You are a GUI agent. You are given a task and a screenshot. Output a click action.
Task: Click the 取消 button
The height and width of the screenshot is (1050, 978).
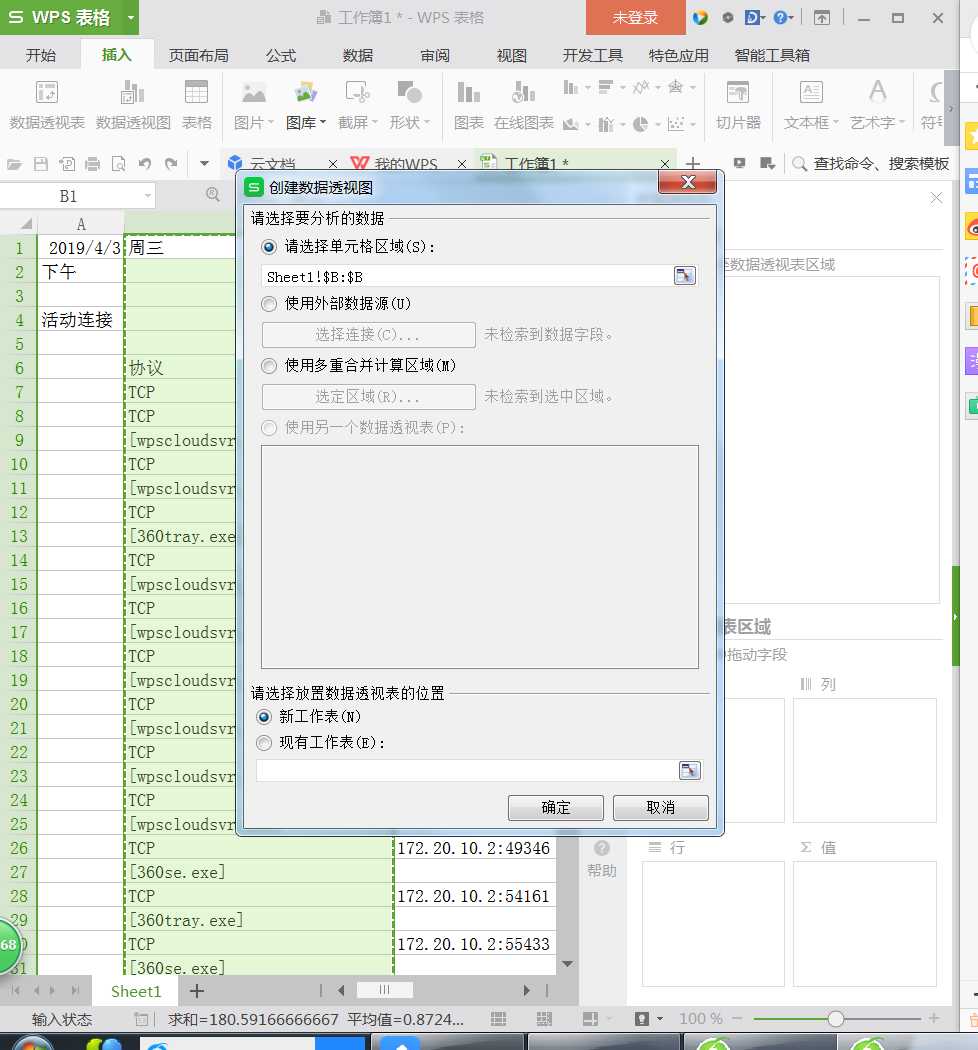coord(660,808)
